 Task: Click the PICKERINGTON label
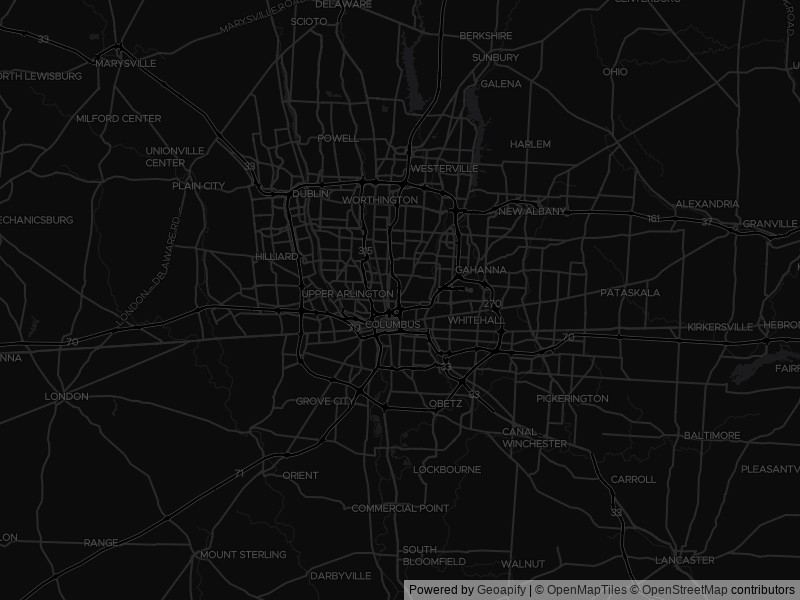[572, 398]
